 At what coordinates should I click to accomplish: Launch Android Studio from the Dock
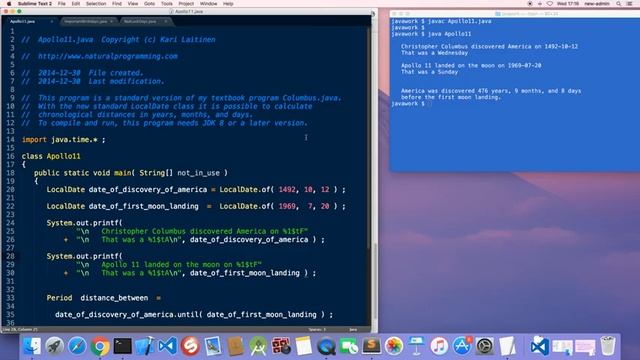[258, 346]
